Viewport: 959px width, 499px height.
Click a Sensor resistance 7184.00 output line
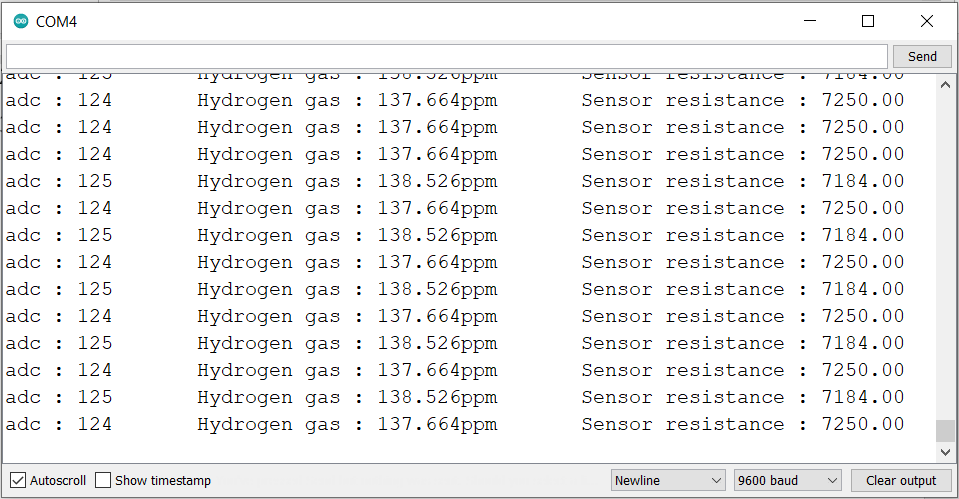pyautogui.click(x=742, y=397)
